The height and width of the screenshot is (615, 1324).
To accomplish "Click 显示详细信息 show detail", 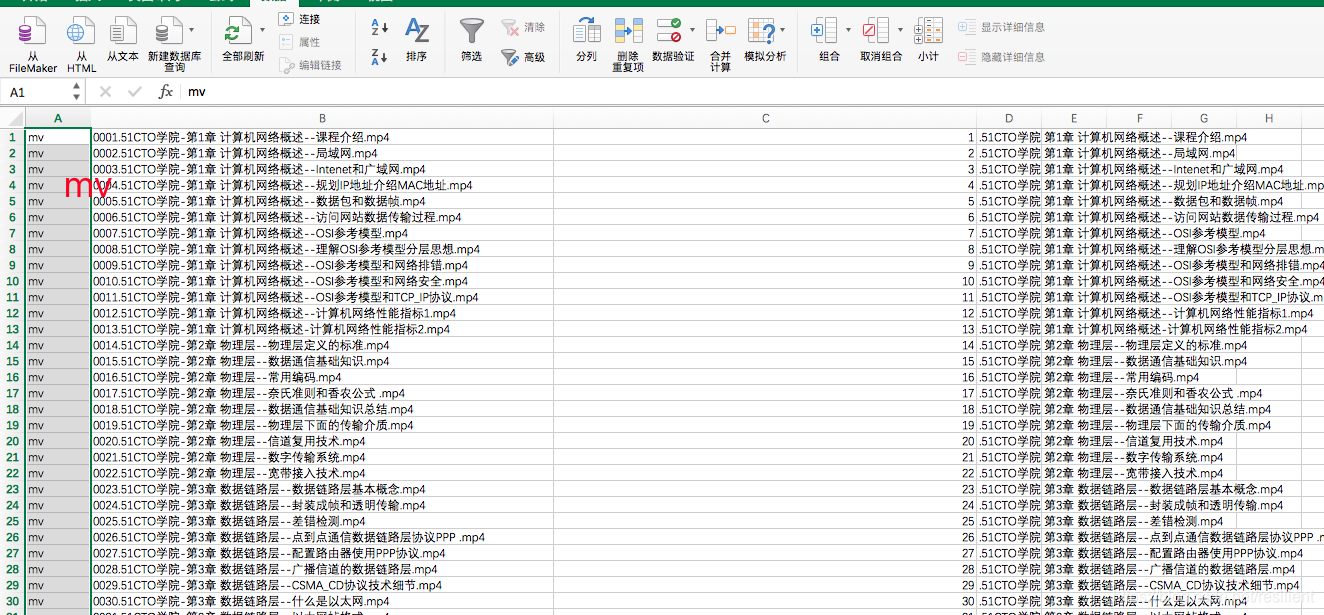I will pos(1002,27).
